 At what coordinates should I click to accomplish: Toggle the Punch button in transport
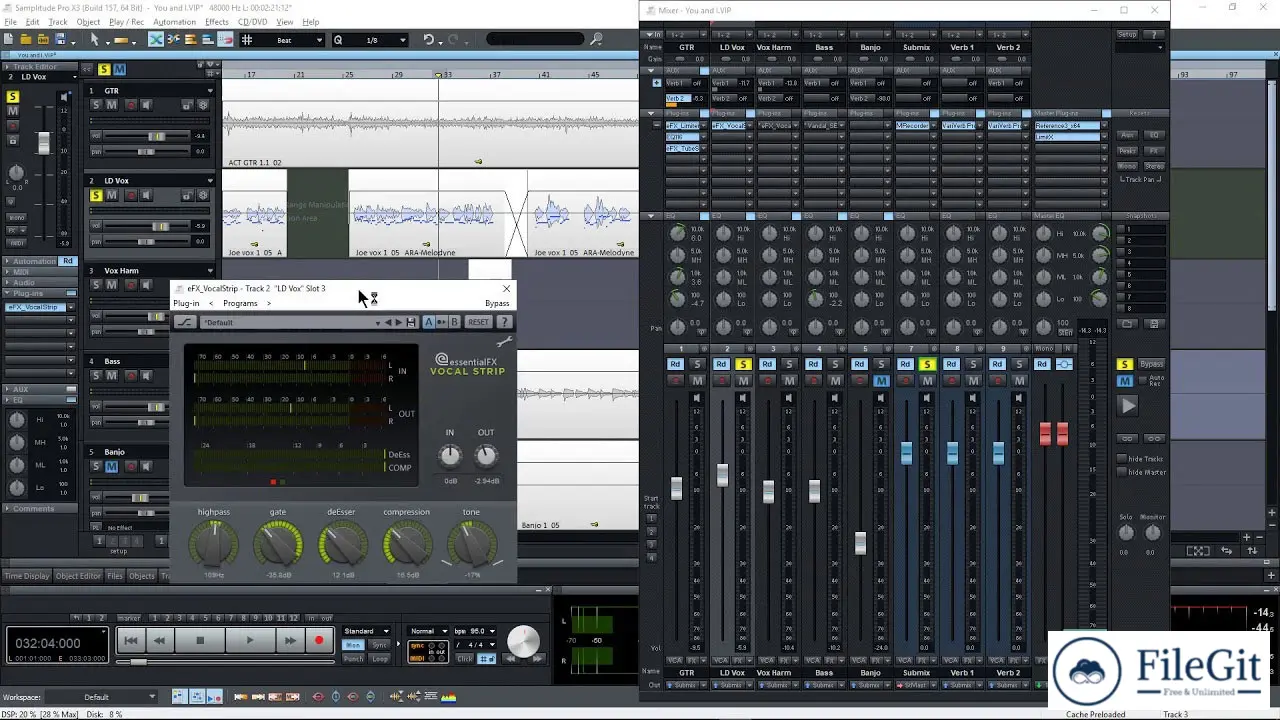tap(353, 658)
